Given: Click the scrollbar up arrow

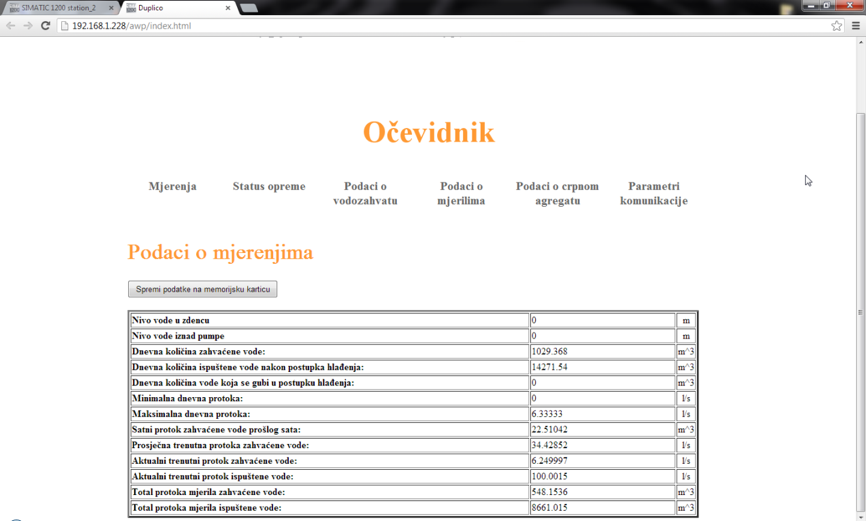Looking at the screenshot, I should click(860, 42).
